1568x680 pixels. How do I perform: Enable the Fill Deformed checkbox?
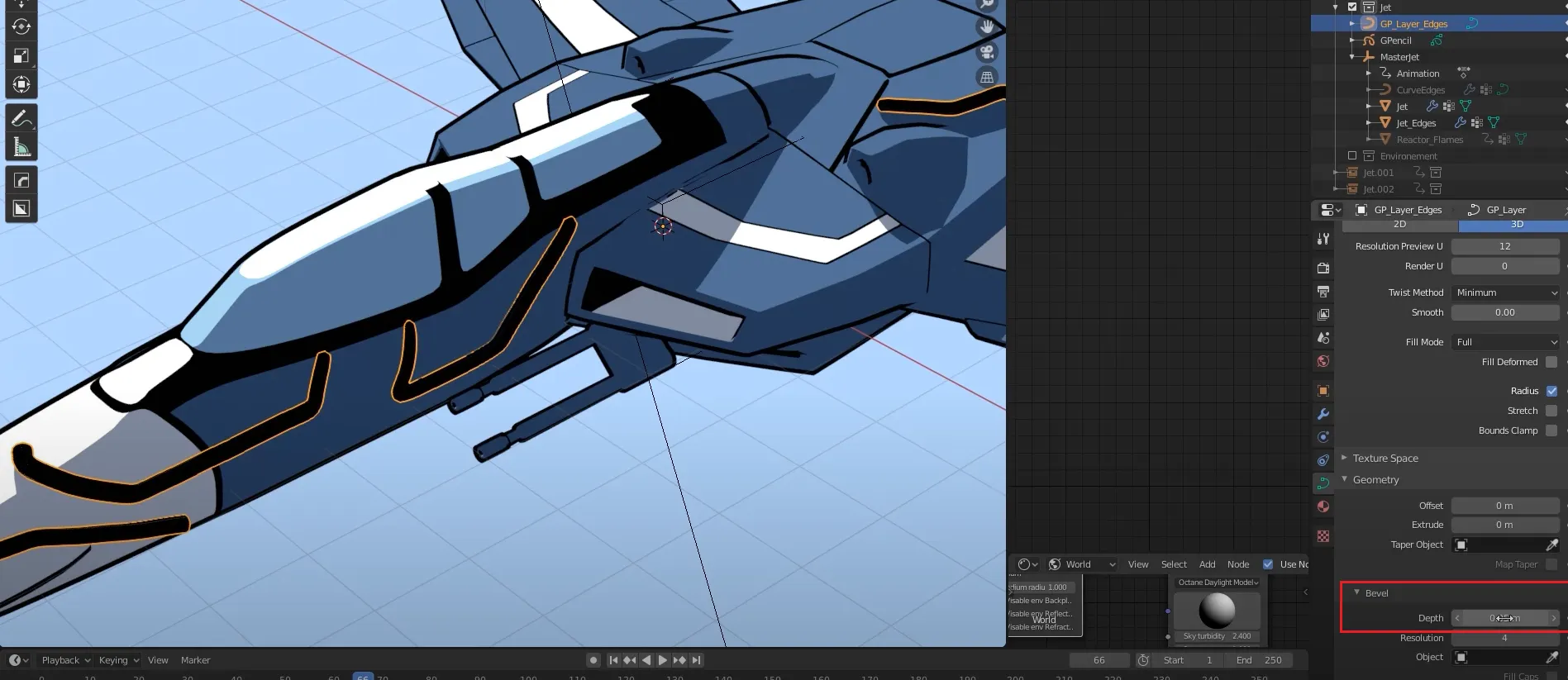click(x=1551, y=362)
